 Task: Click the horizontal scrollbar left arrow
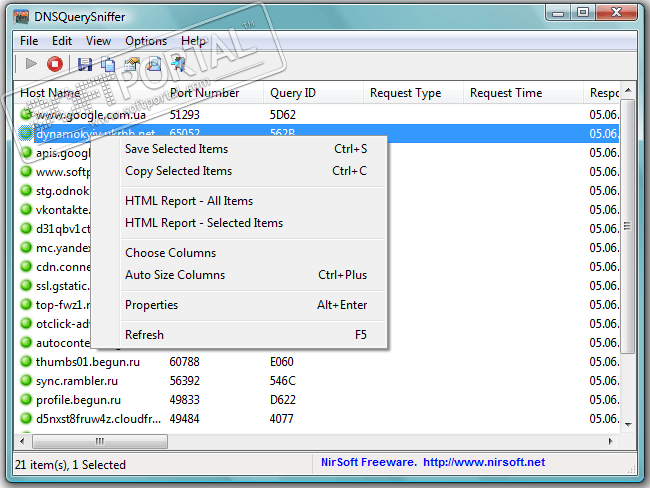22,441
